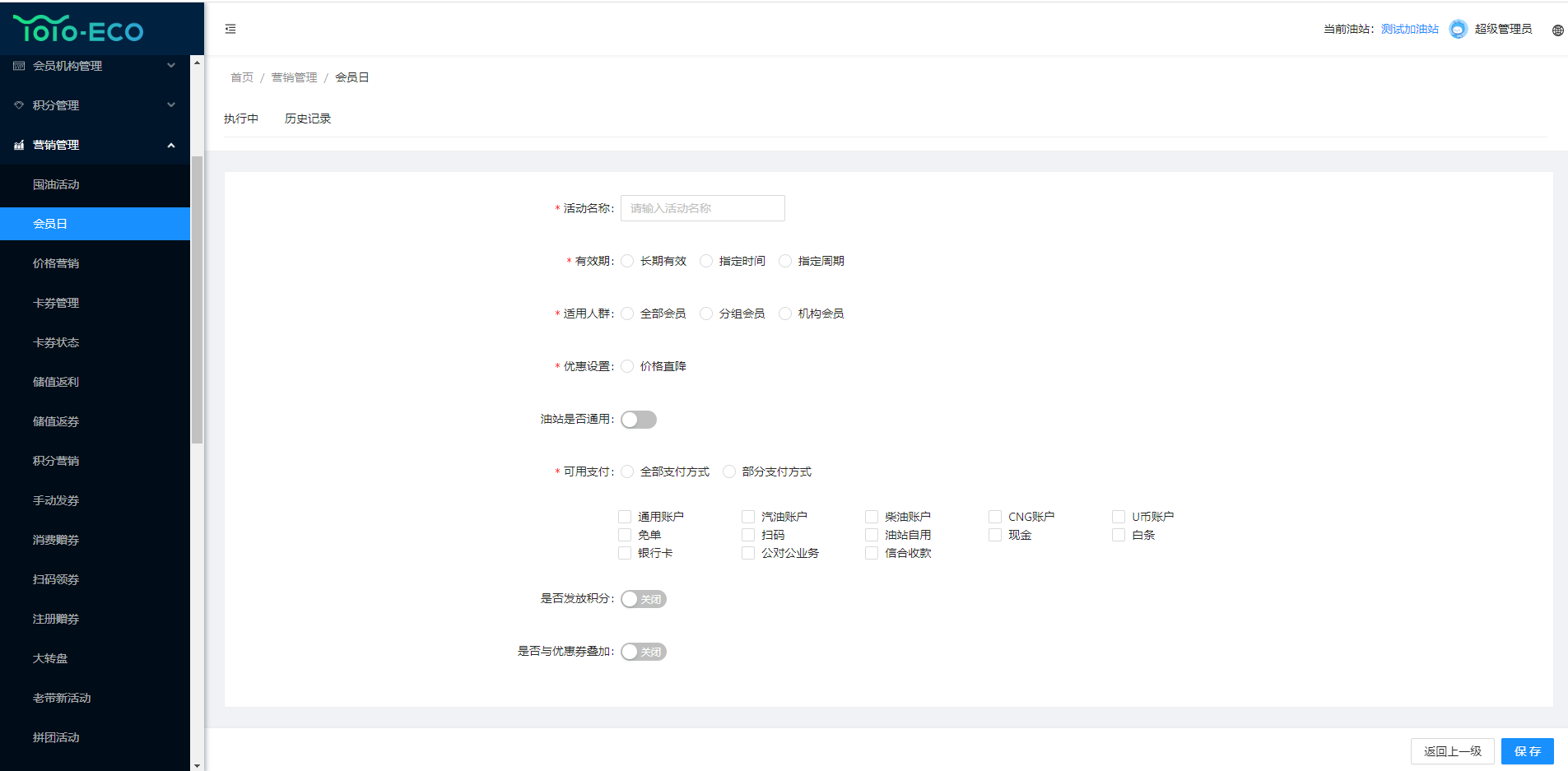Select 价格直降 discount radio
This screenshot has height=771, width=1568.
click(x=627, y=366)
